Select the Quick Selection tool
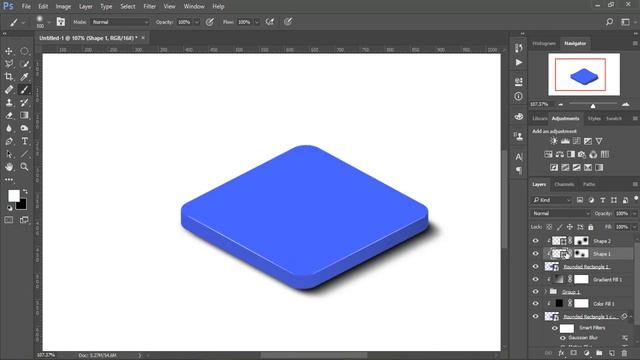 pos(24,64)
